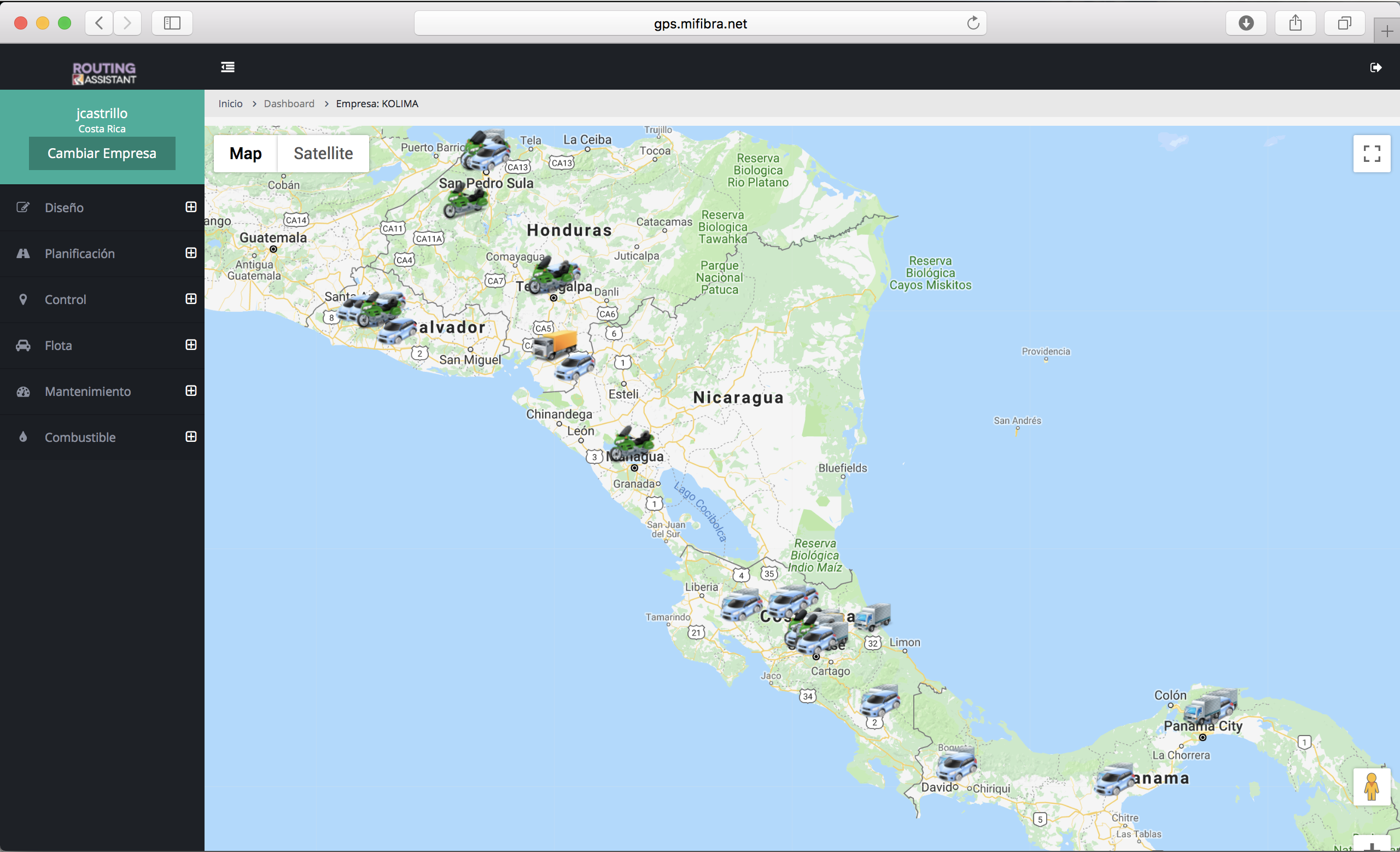Open the Planificación menu item
The height and width of the screenshot is (852, 1400).
102,253
